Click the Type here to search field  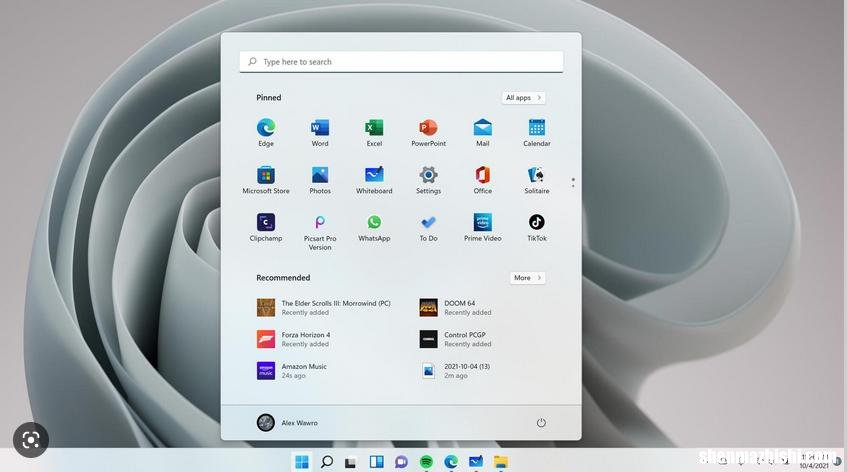(401, 62)
